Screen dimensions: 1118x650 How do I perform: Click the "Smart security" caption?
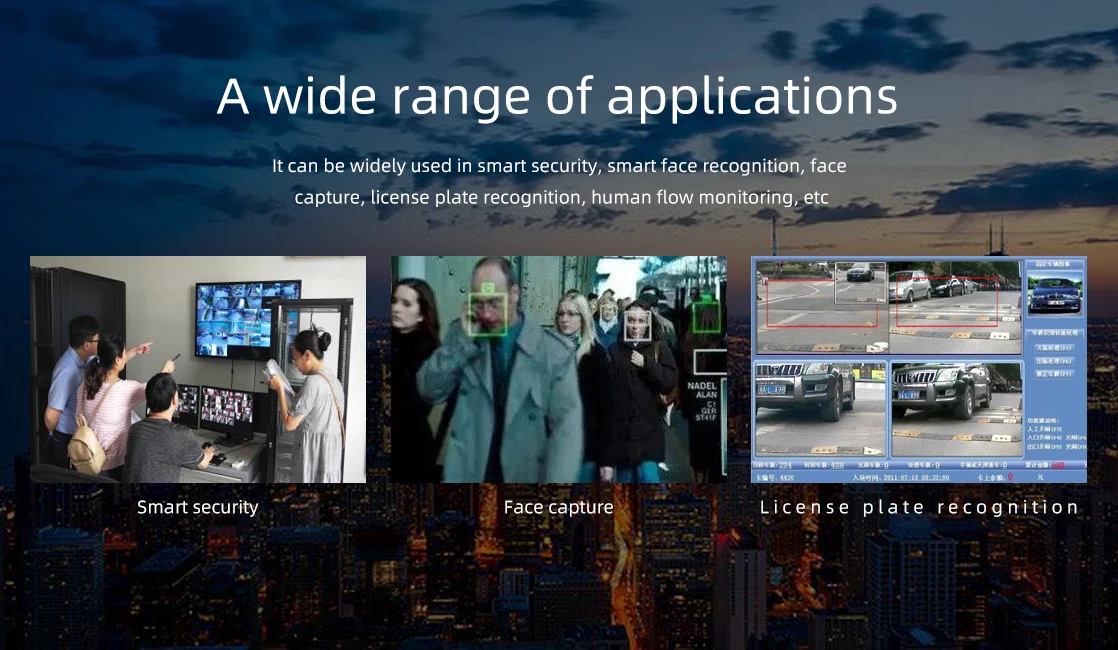point(198,507)
